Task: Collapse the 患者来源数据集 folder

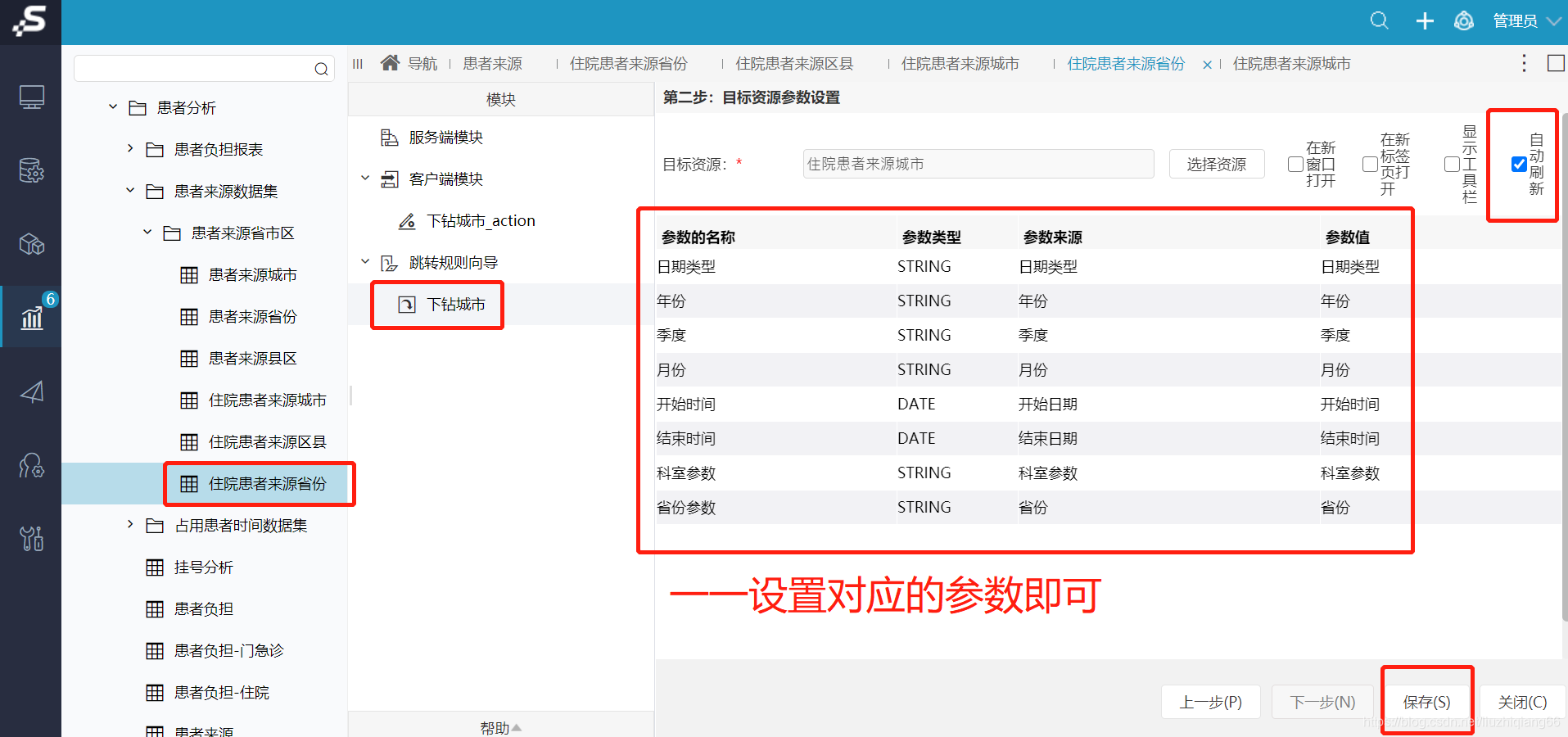Action: pos(129,191)
